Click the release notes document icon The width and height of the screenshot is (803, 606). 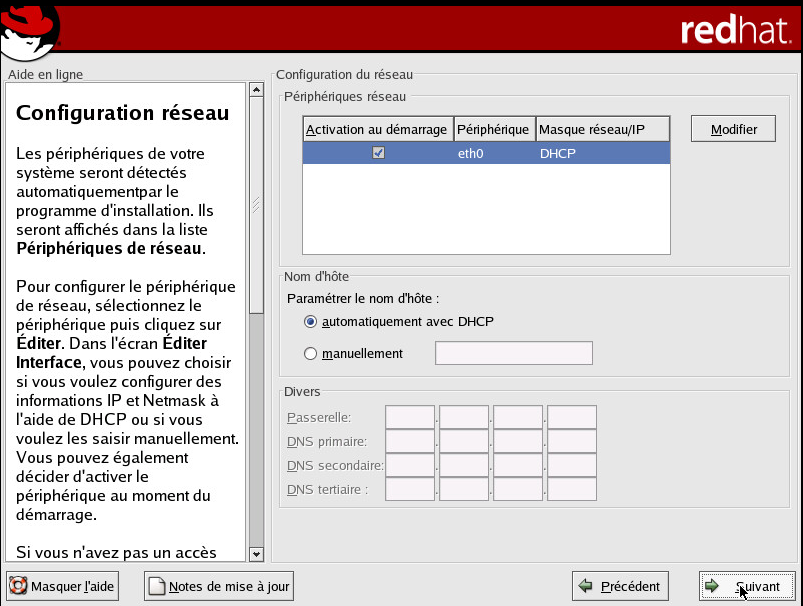(x=156, y=586)
